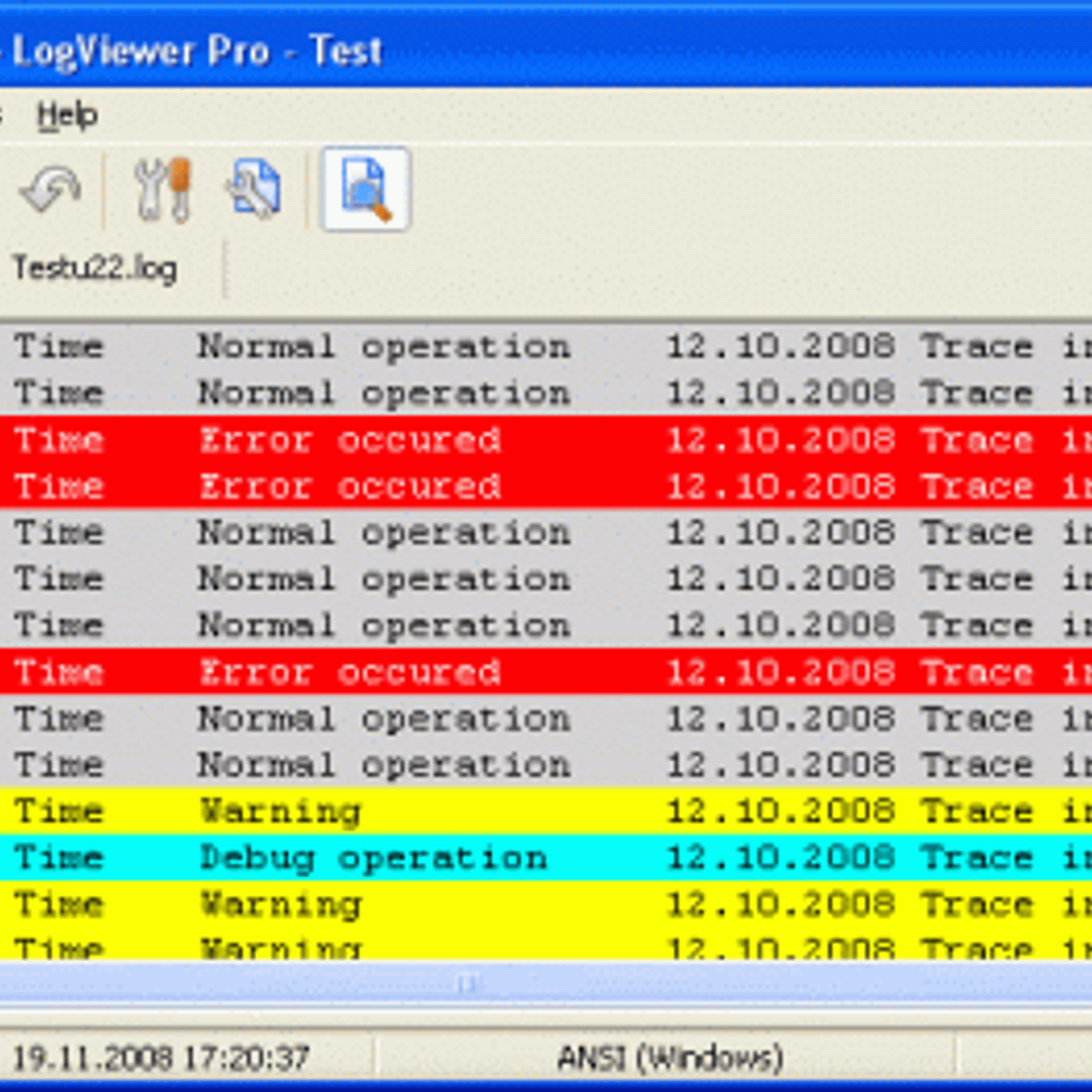Select the Warning row directly below Debug operation
1092x1092 pixels.
546,904
